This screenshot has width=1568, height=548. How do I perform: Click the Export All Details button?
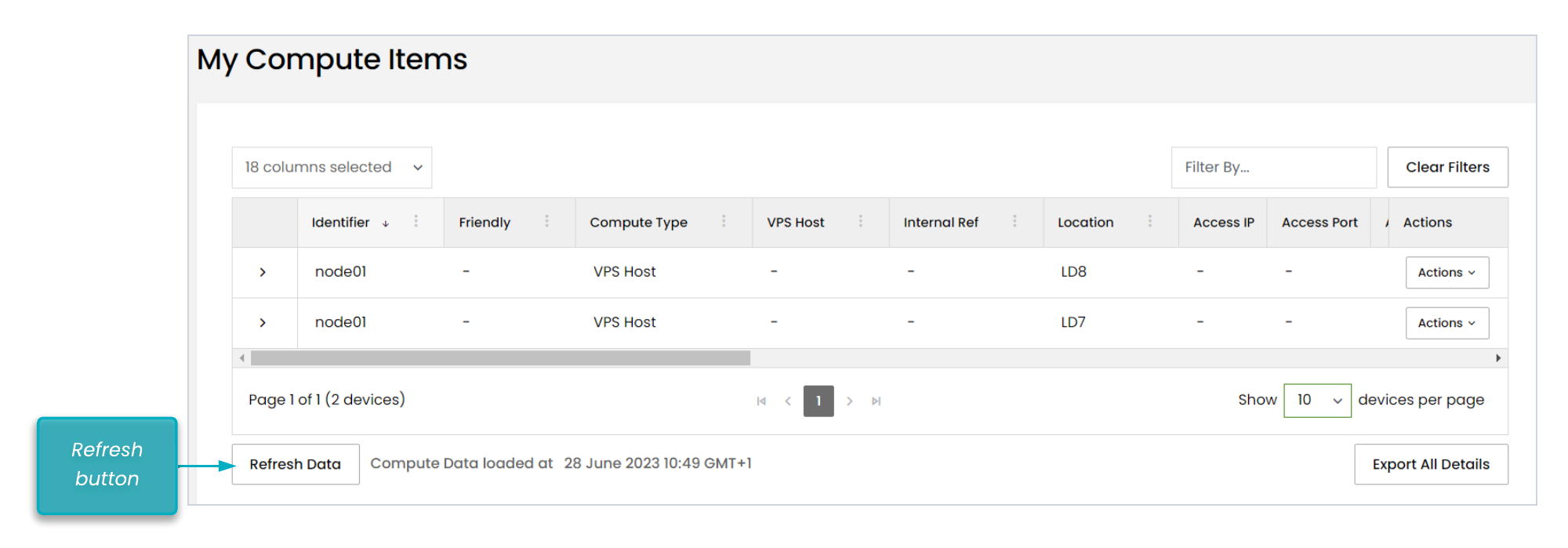[x=1431, y=464]
